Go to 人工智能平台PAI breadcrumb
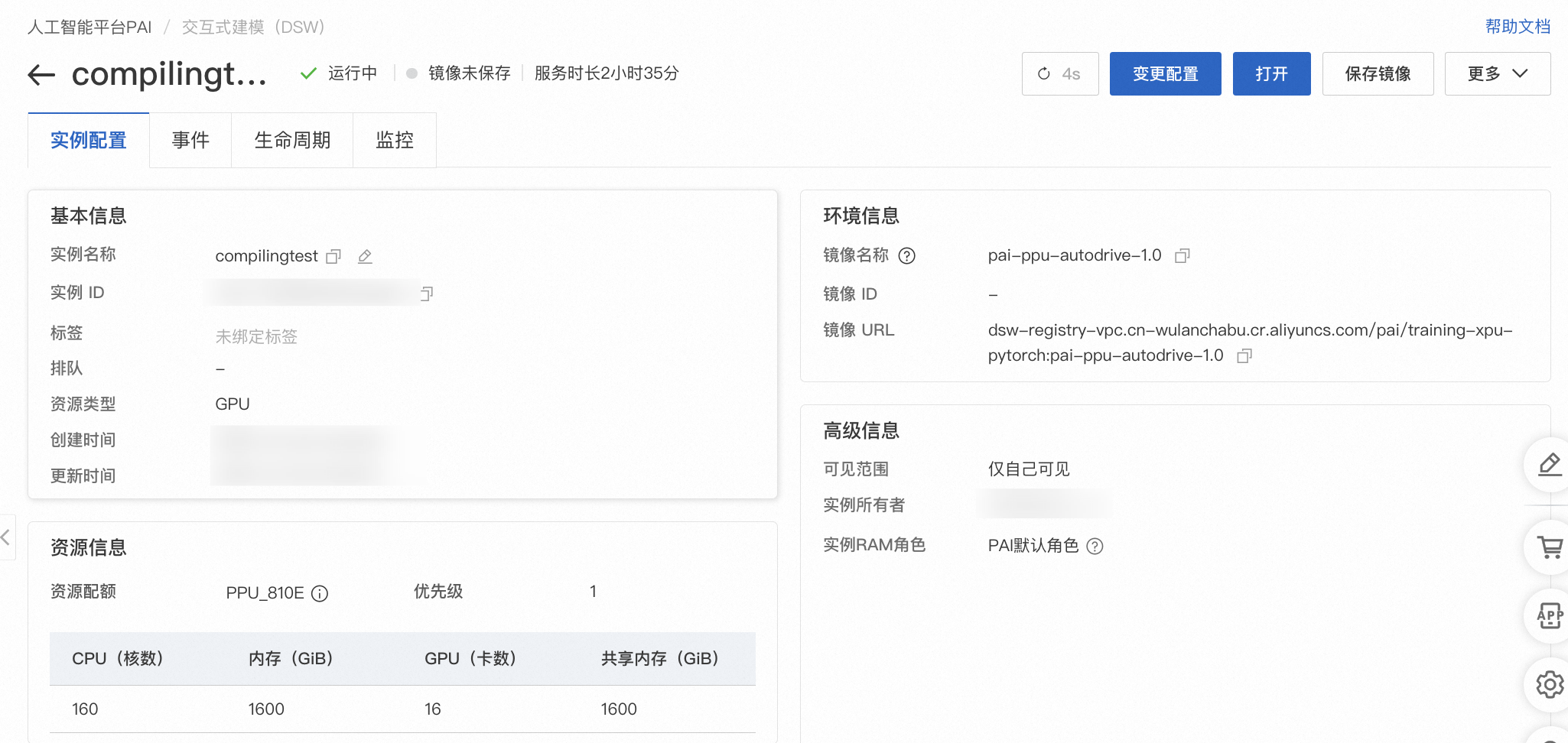Screen dimensions: 1568x743 pos(89,28)
